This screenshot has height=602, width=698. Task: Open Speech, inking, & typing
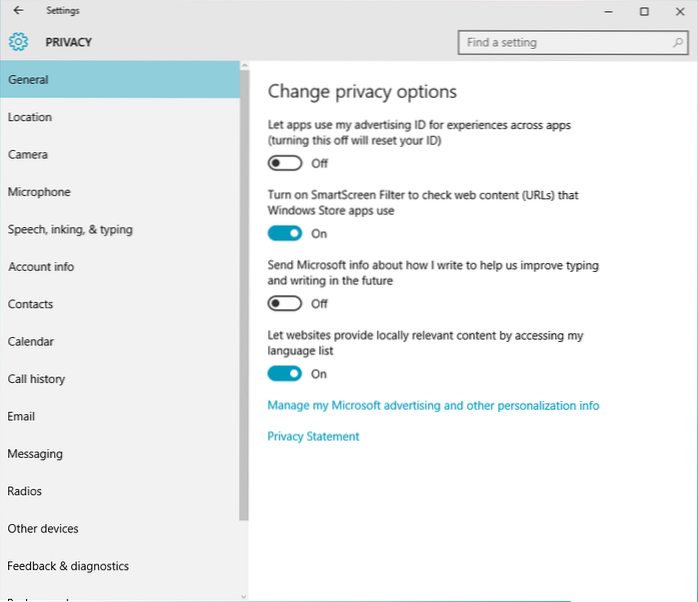70,229
